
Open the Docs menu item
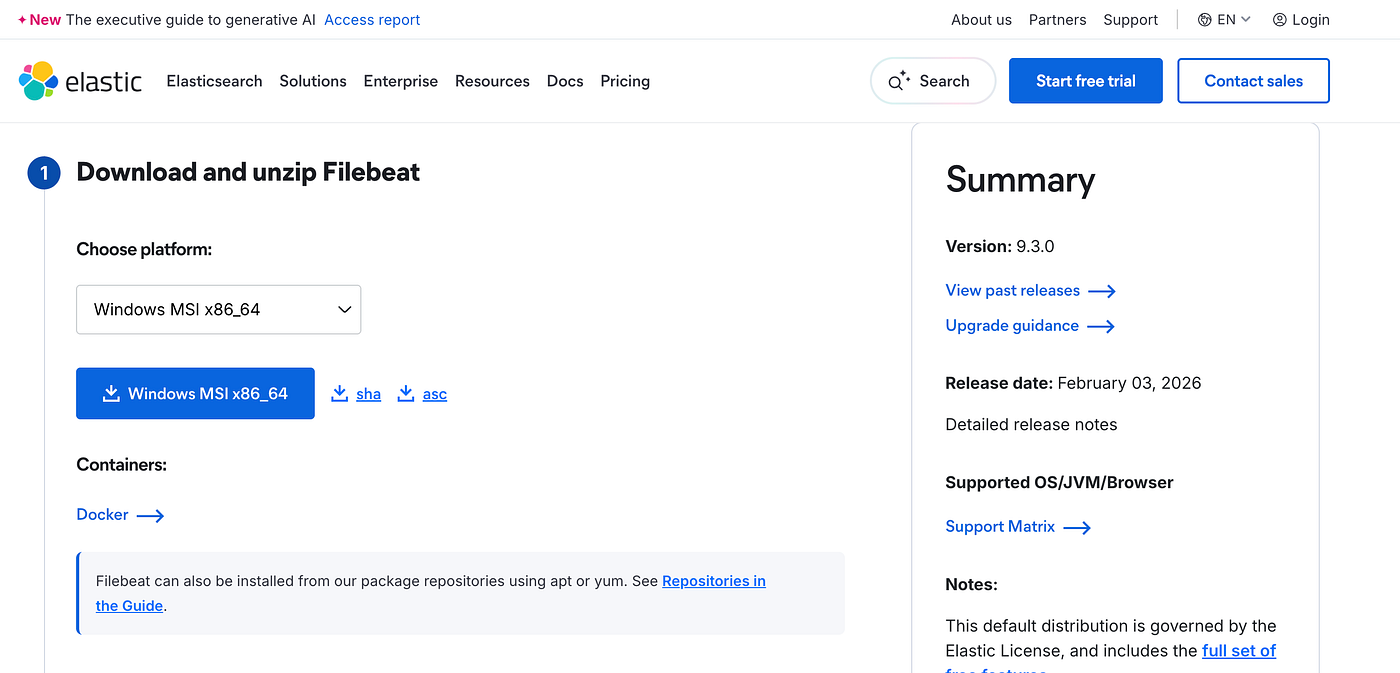[x=565, y=81]
